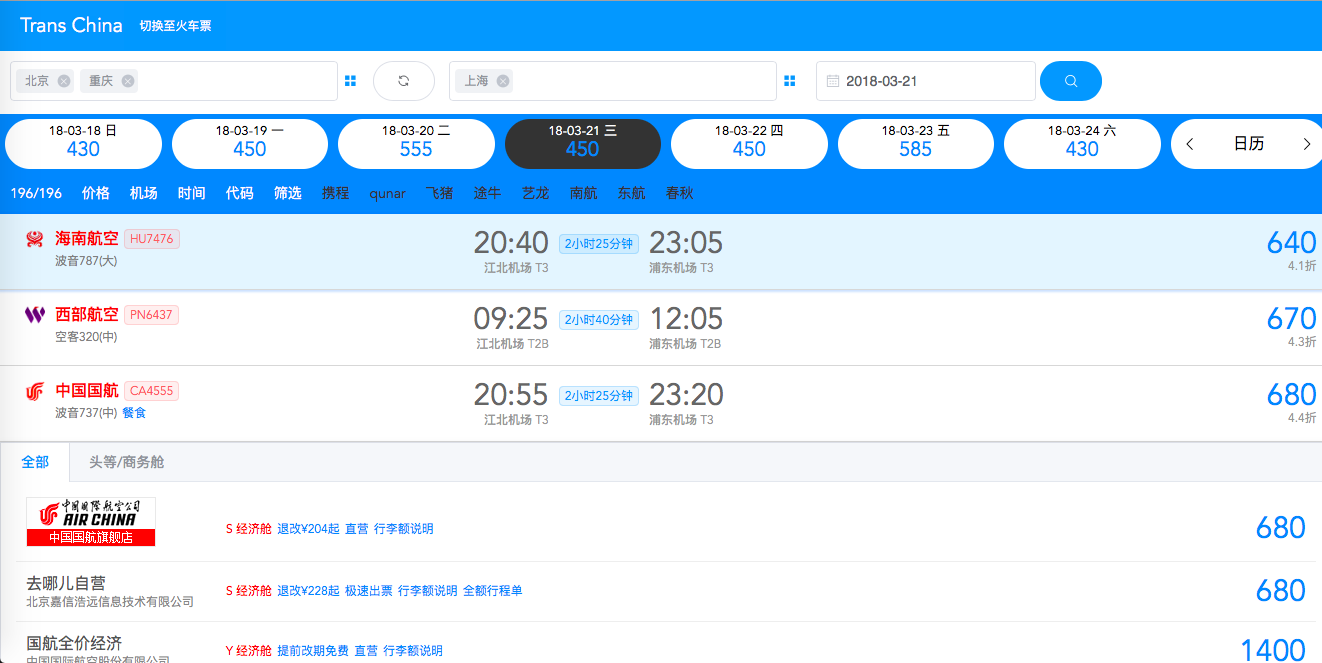
Task: Filter results by 携程 source
Action: (336, 193)
